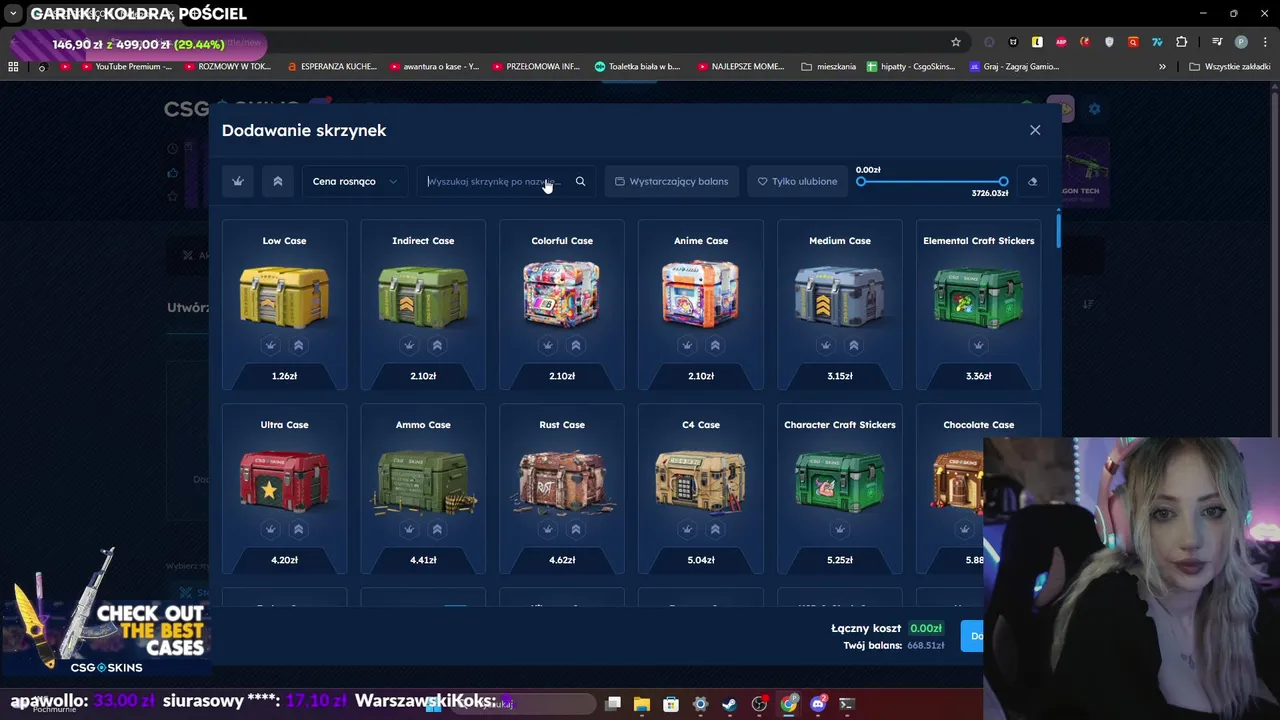
Task: Open Steam from the taskbar
Action: pos(730,704)
